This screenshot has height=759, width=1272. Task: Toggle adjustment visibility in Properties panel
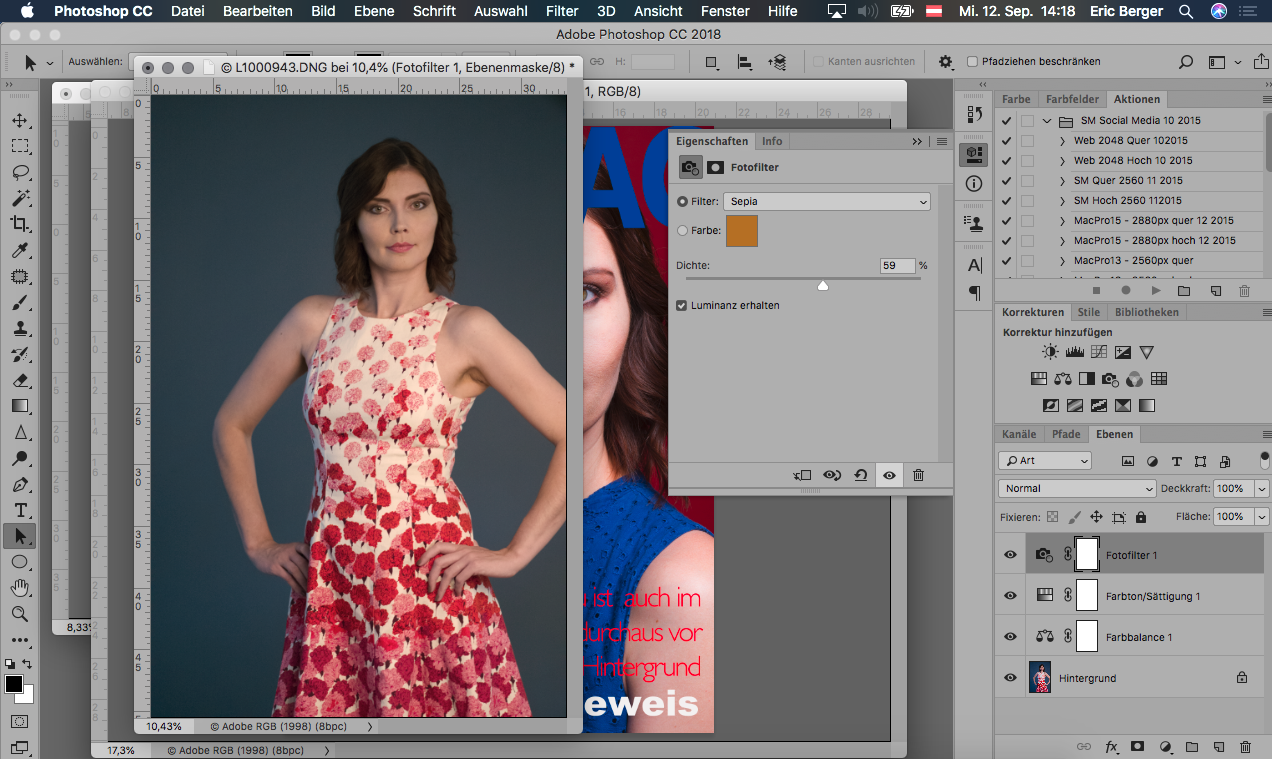tap(889, 476)
